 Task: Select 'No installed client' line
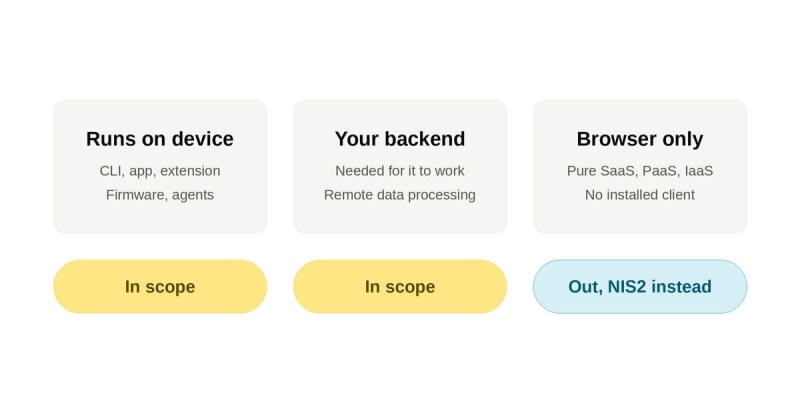coord(640,195)
